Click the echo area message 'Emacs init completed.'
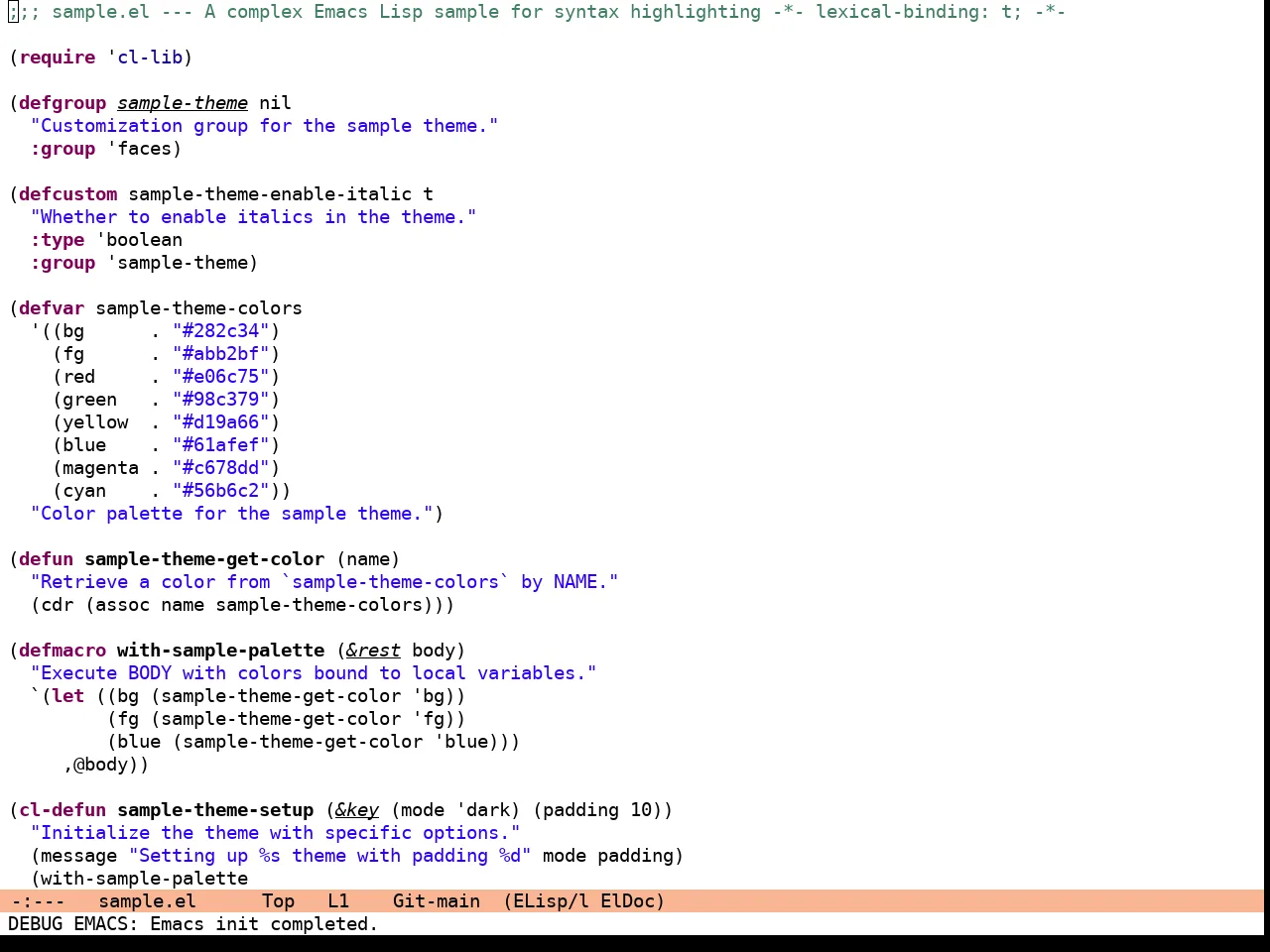The image size is (1270, 952). tap(264, 924)
